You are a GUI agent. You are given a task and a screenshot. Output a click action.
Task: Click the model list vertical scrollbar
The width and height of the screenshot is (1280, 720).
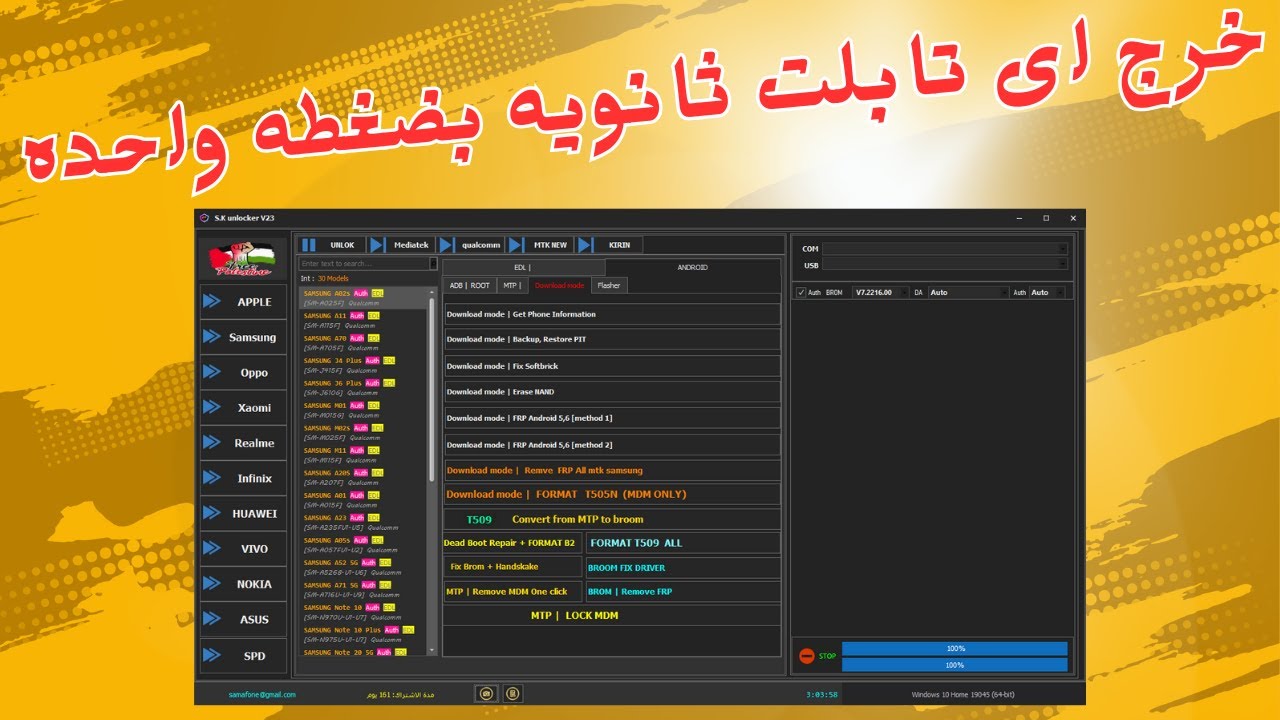(x=433, y=390)
